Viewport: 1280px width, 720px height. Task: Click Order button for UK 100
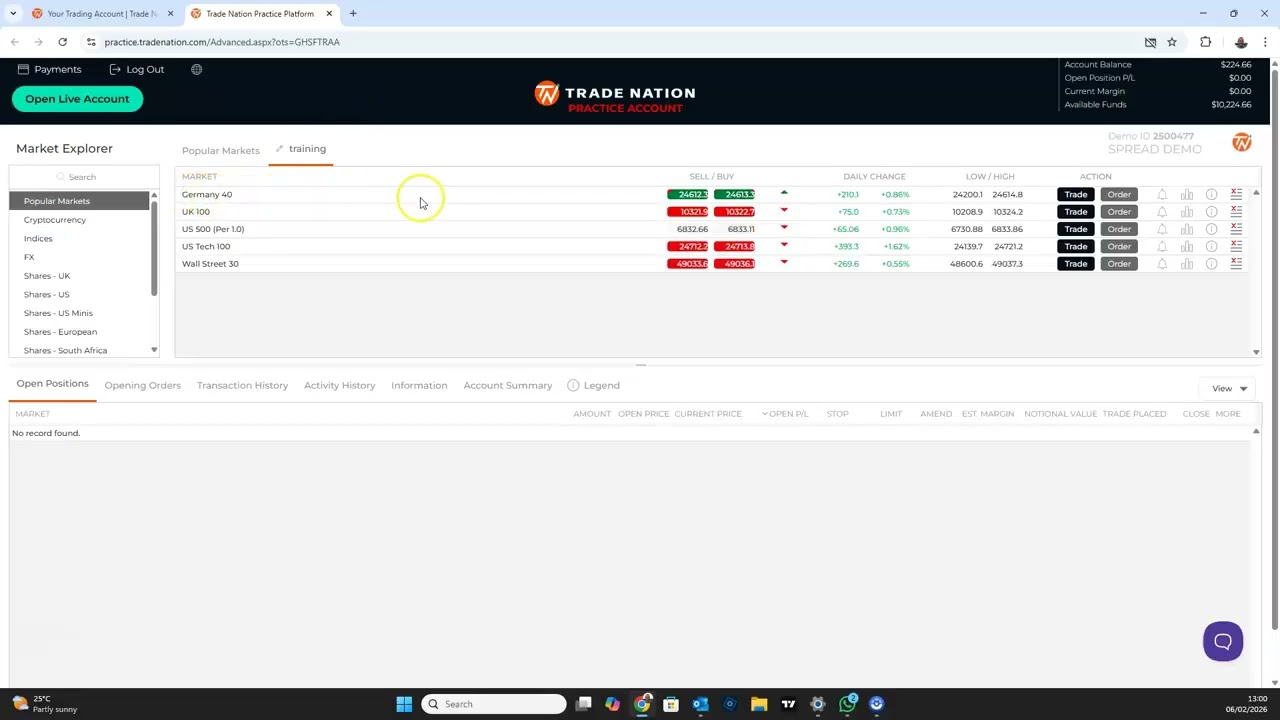pos(1119,212)
